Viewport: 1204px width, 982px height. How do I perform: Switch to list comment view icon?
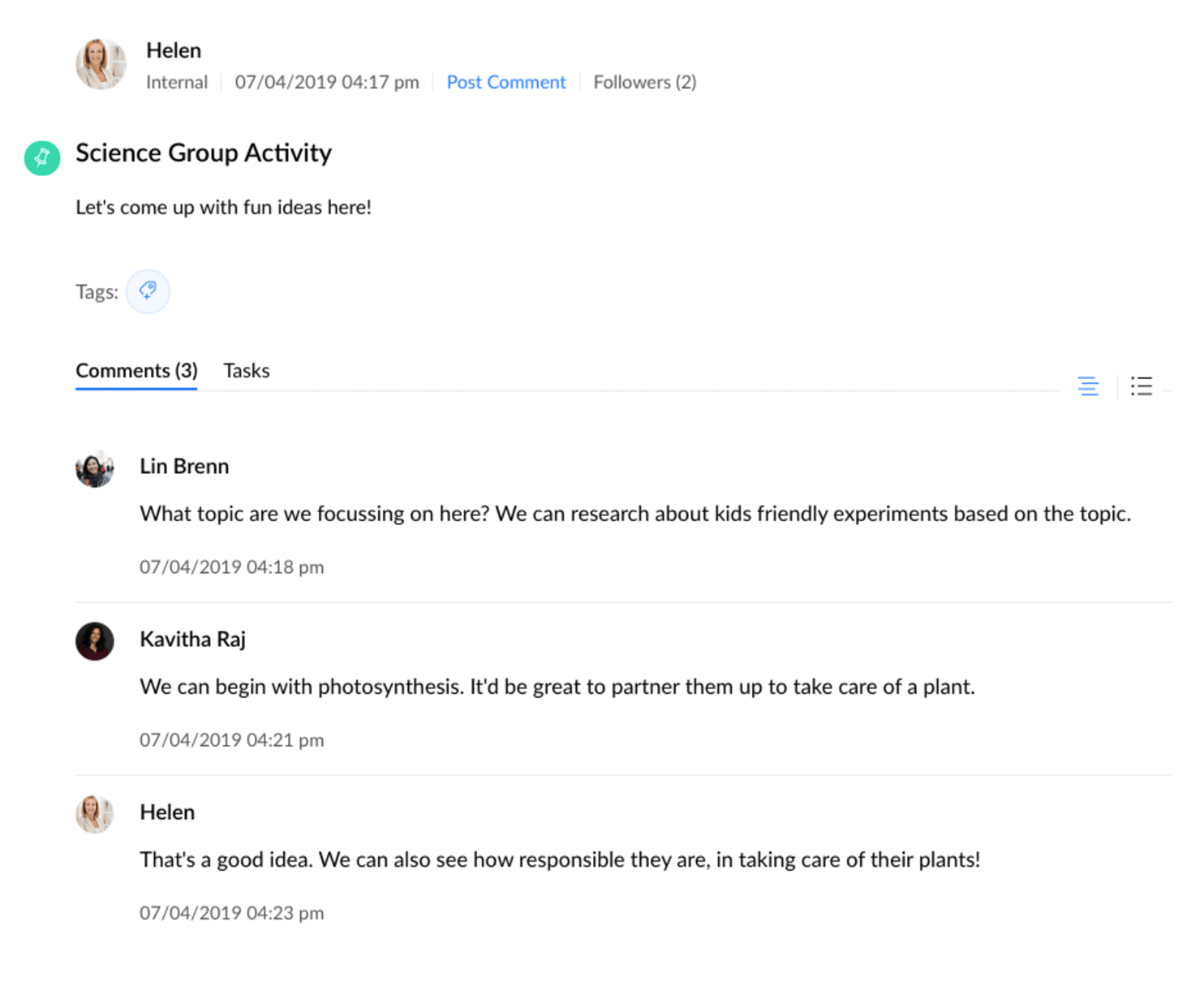[x=1142, y=386]
